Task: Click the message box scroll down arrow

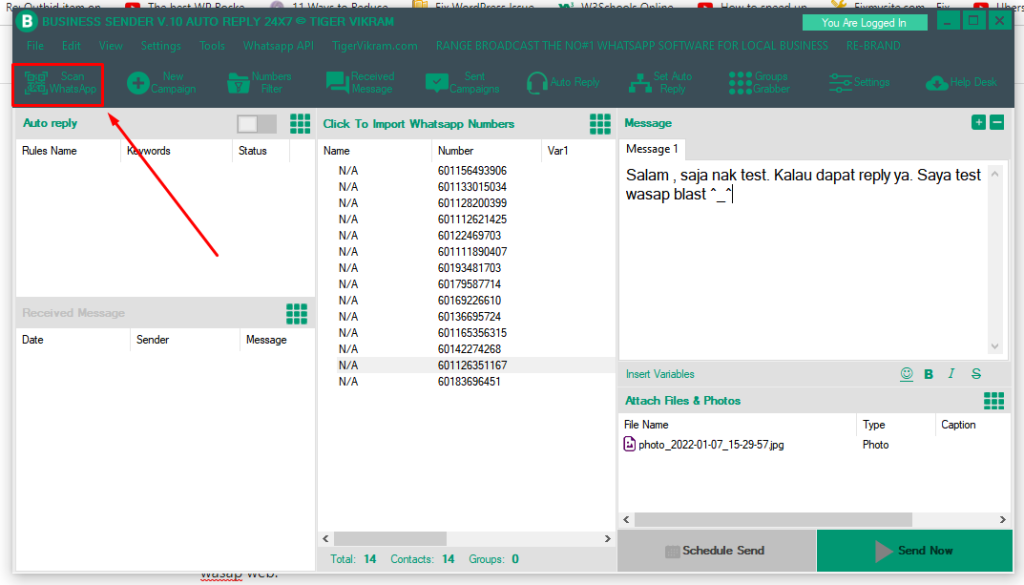Action: click(995, 347)
